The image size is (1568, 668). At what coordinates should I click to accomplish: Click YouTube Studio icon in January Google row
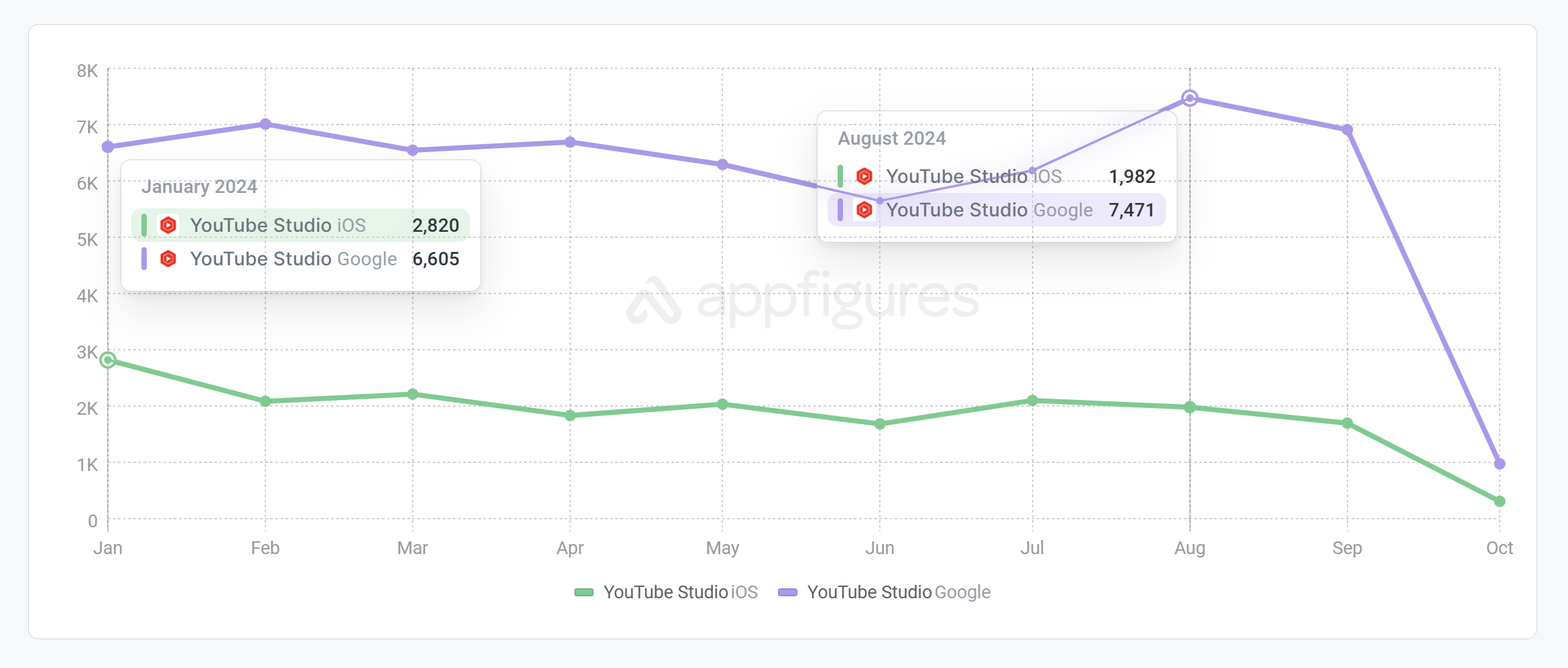168,259
